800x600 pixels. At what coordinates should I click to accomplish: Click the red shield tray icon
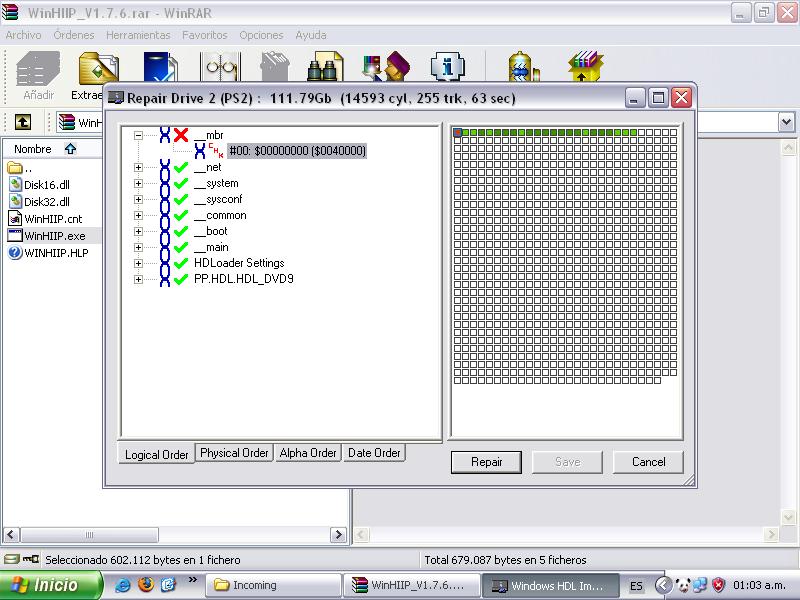click(x=718, y=585)
